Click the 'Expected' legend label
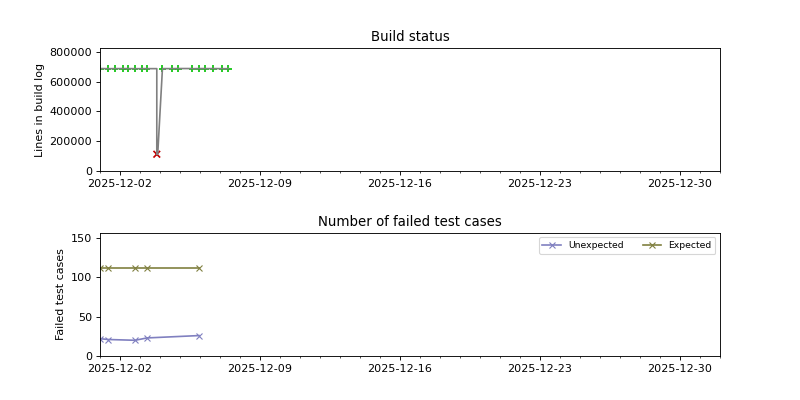 click(689, 245)
